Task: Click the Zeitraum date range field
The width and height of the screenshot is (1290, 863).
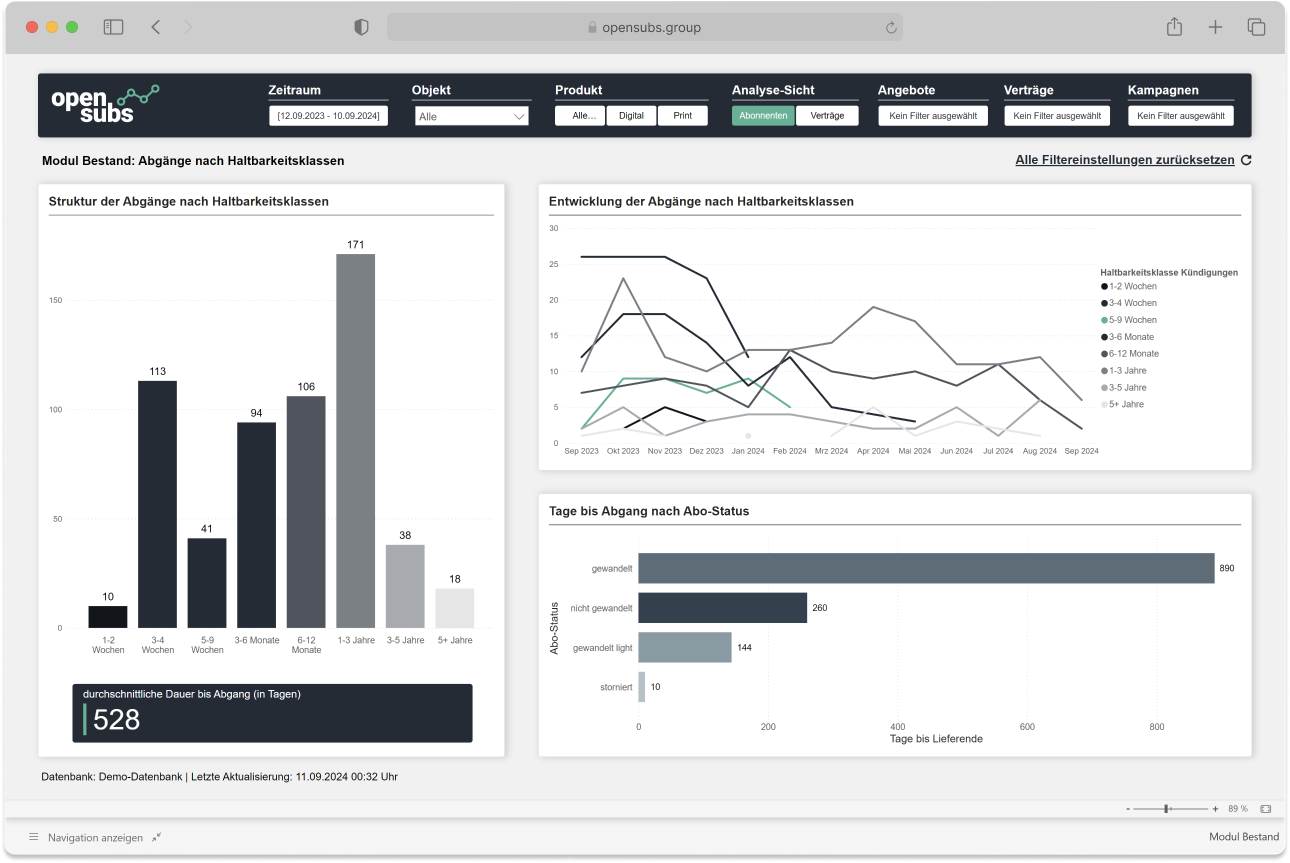Action: (328, 116)
